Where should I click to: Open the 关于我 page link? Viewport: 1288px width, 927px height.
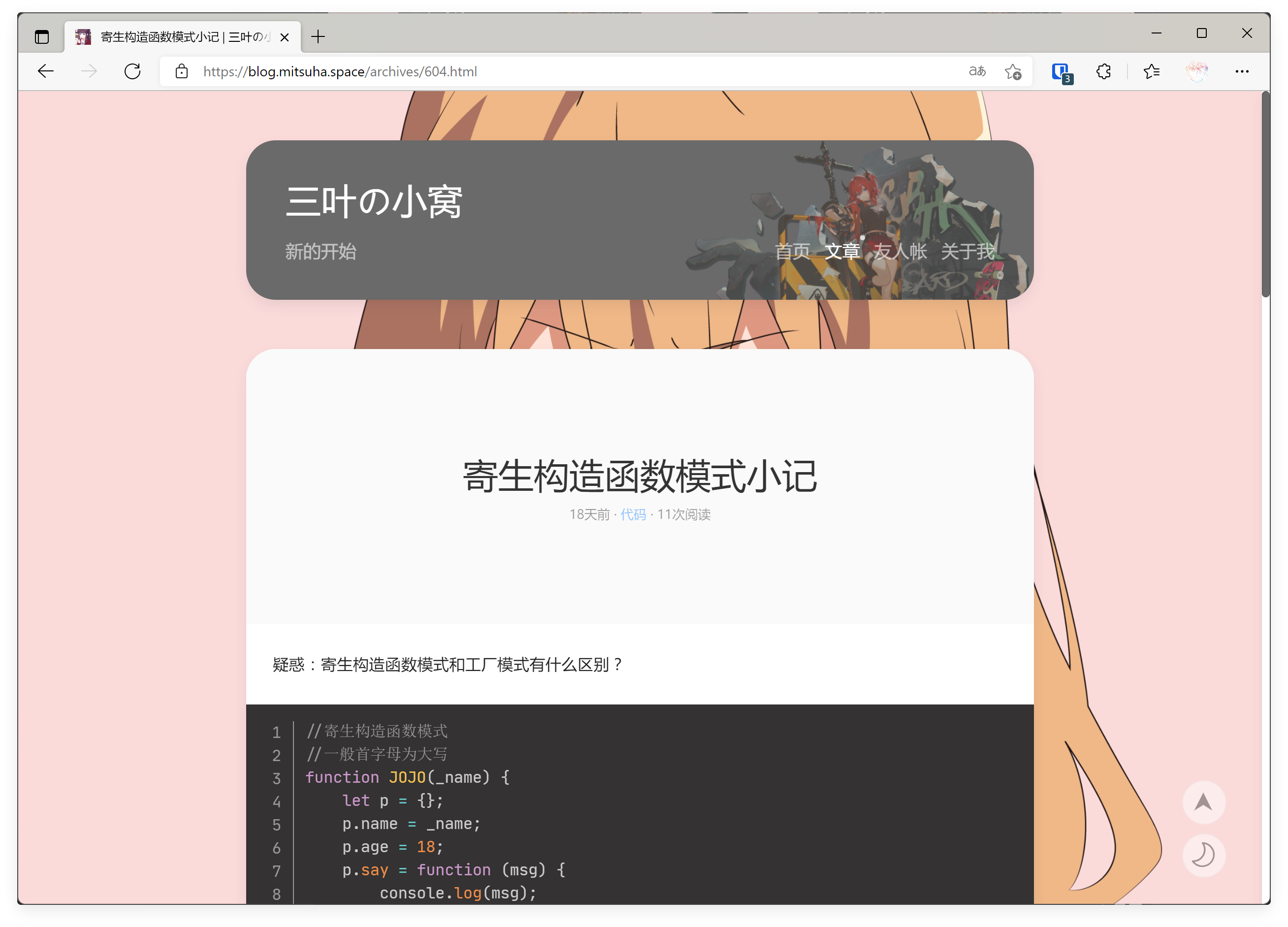coord(967,252)
